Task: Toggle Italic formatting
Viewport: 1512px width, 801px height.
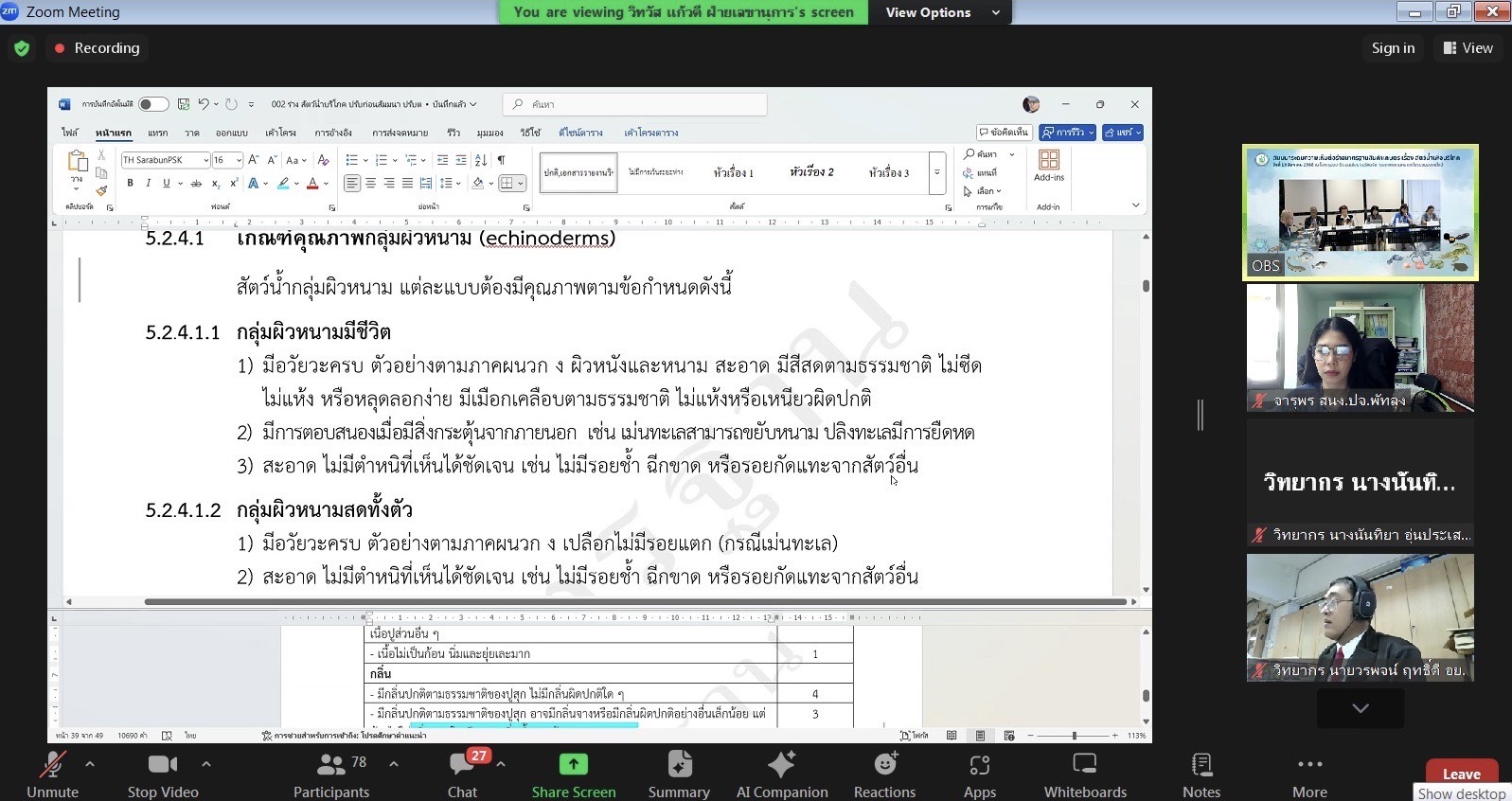Action: pyautogui.click(x=148, y=184)
